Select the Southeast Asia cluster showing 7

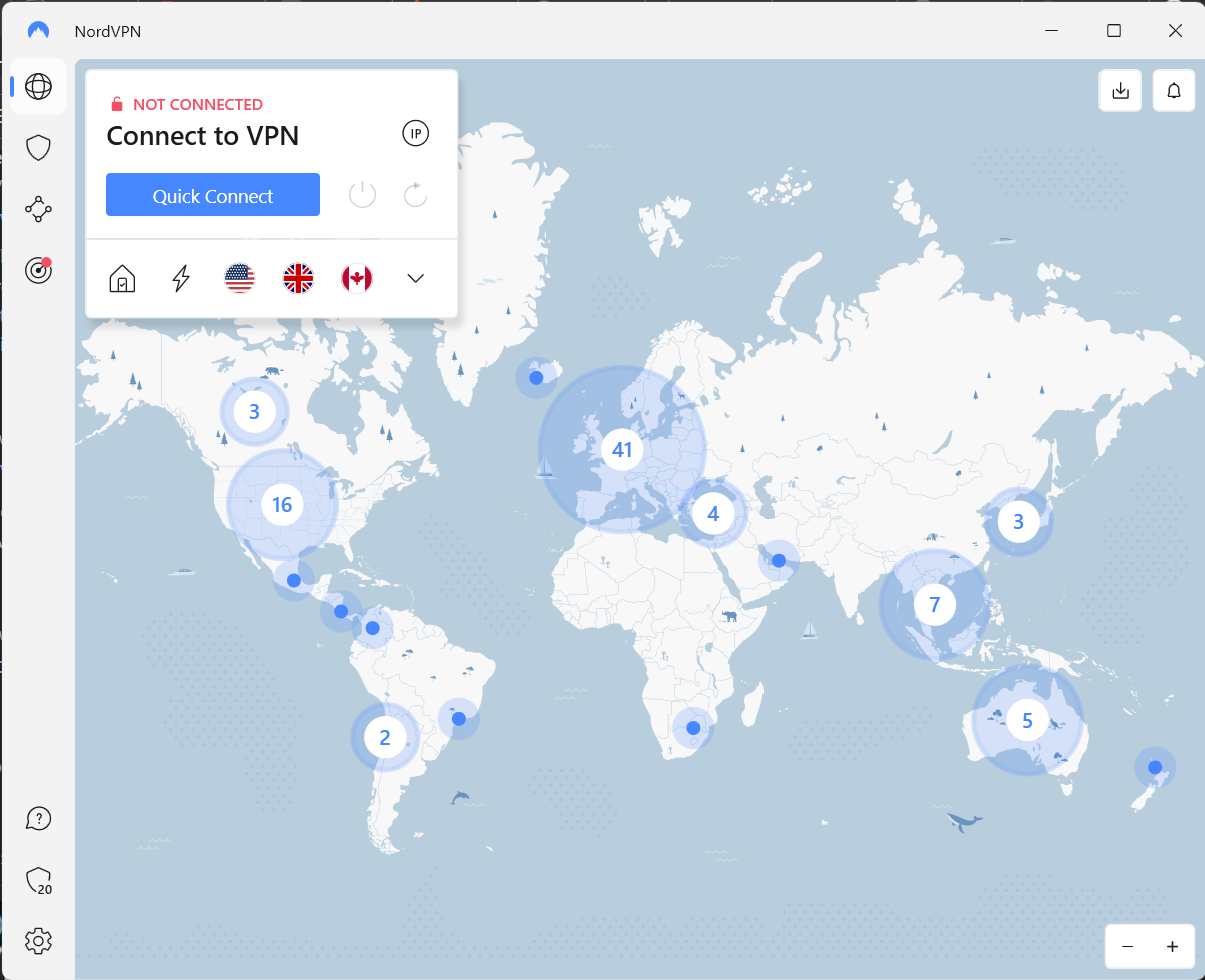tap(935, 604)
